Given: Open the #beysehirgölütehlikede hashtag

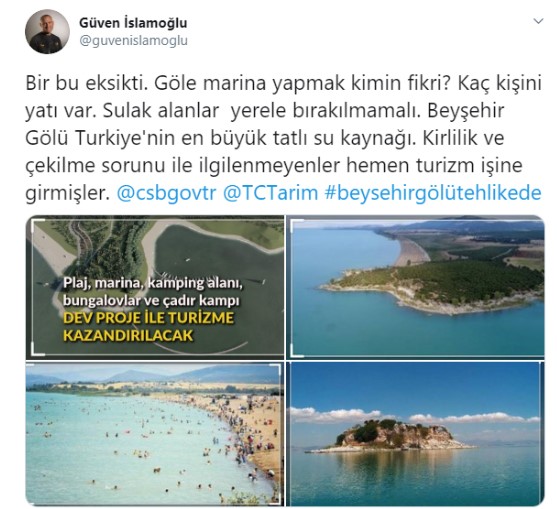Looking at the screenshot, I should click(x=433, y=193).
